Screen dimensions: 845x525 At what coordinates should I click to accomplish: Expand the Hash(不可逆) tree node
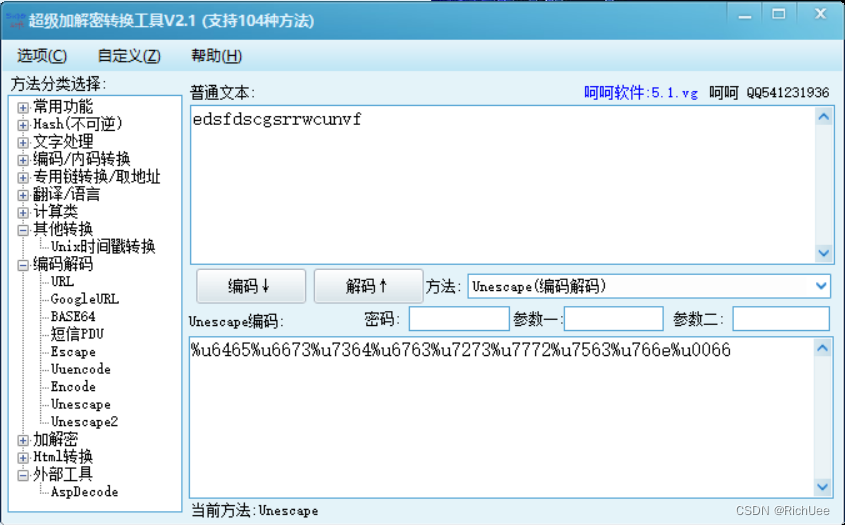tap(23, 125)
